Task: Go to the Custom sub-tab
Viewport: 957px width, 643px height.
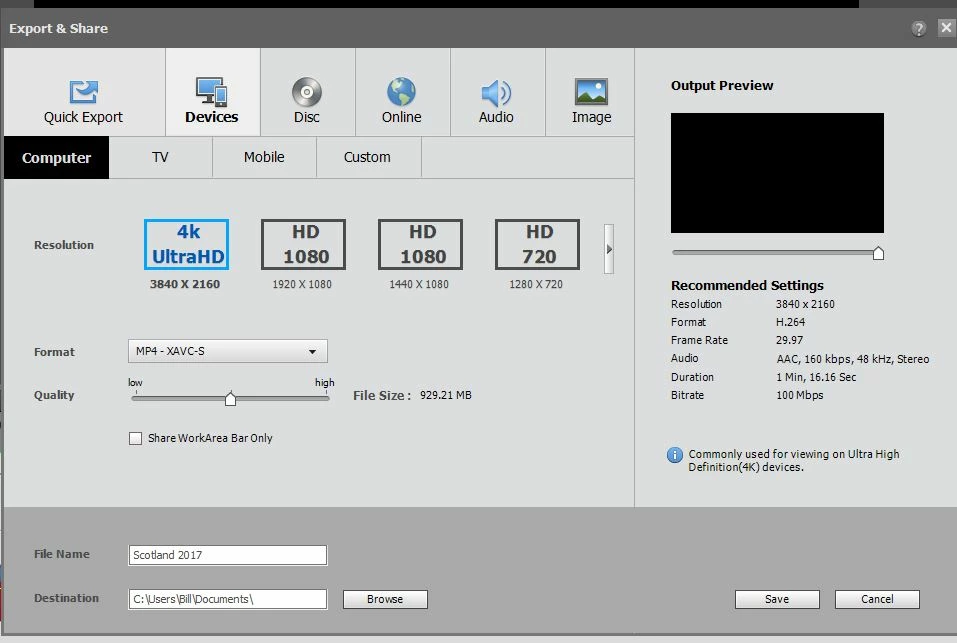Action: [367, 157]
